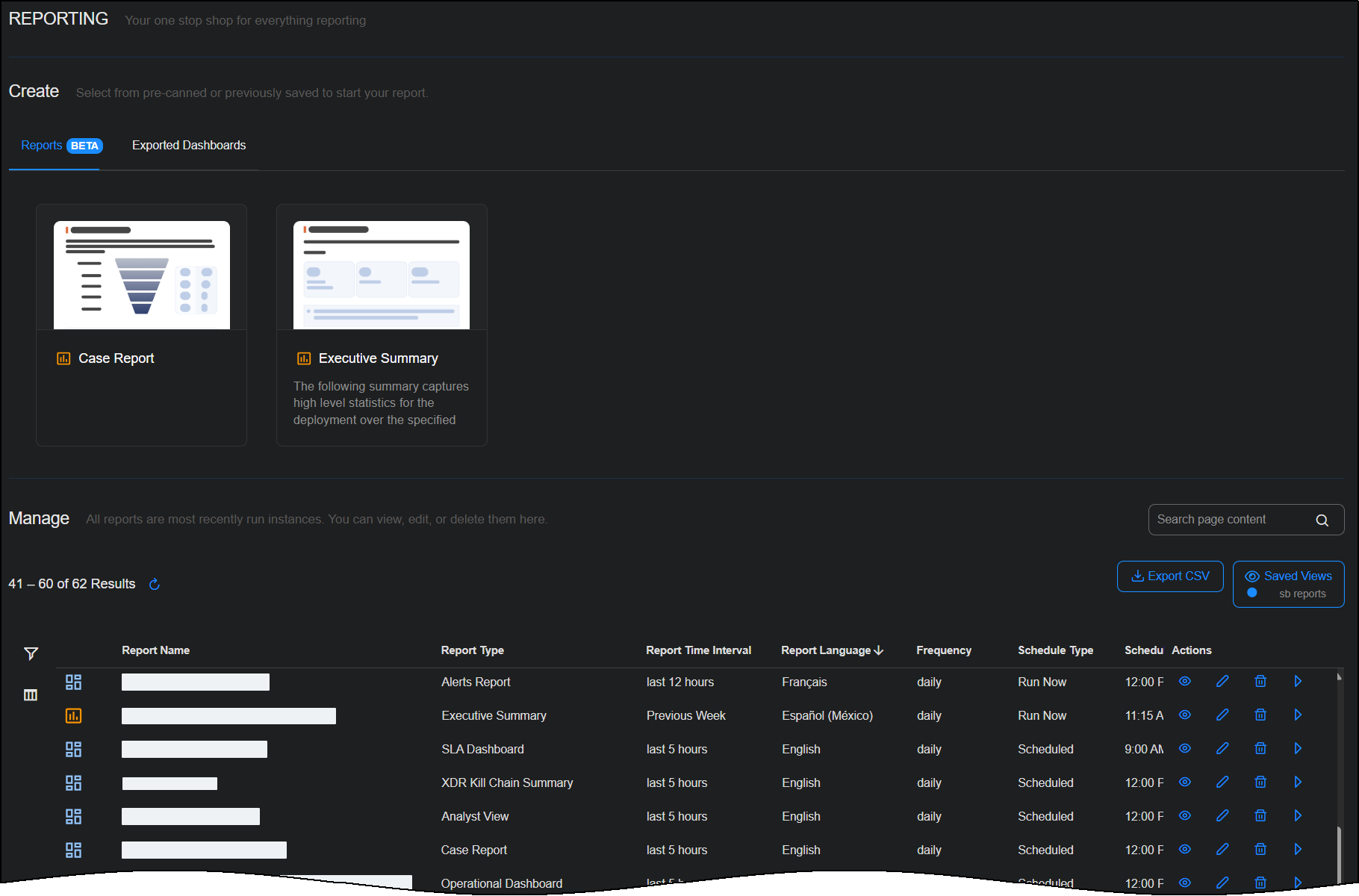
Task: Open the filter panel for the report table
Action: (x=31, y=653)
